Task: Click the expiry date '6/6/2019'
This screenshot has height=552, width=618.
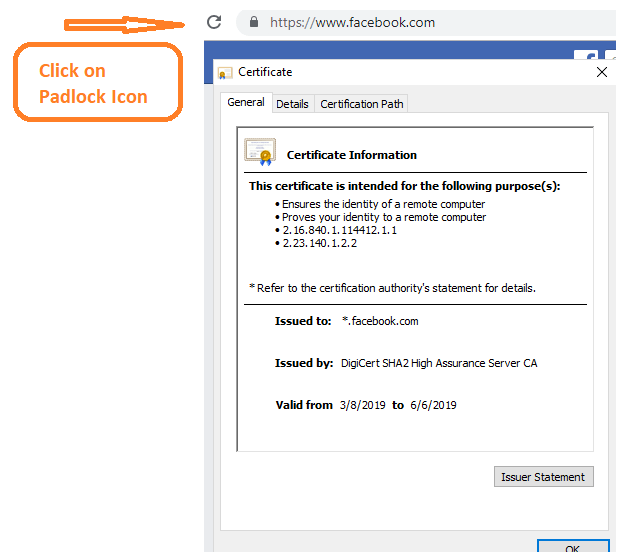Action: 433,405
